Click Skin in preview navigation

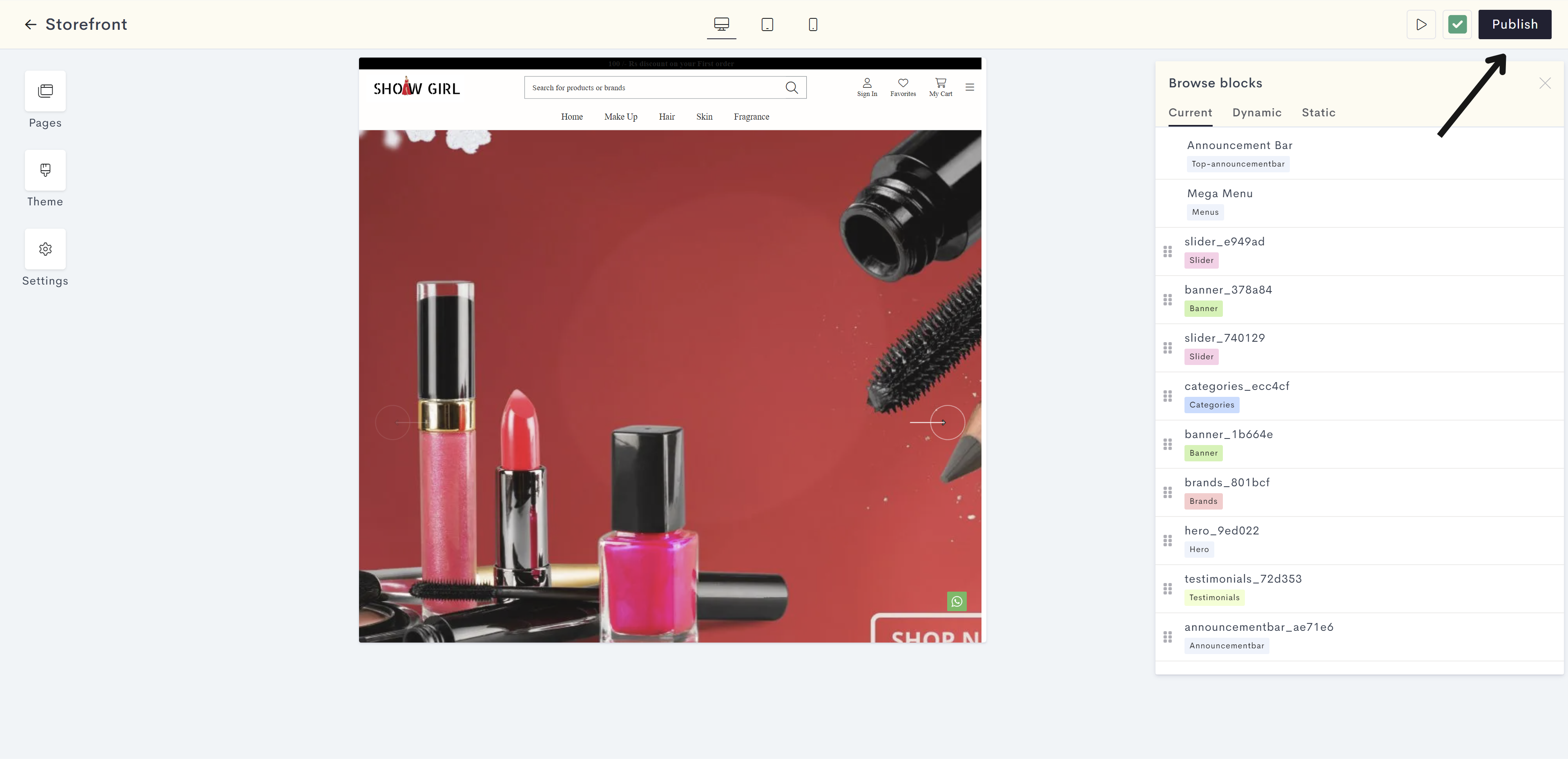pos(704,117)
